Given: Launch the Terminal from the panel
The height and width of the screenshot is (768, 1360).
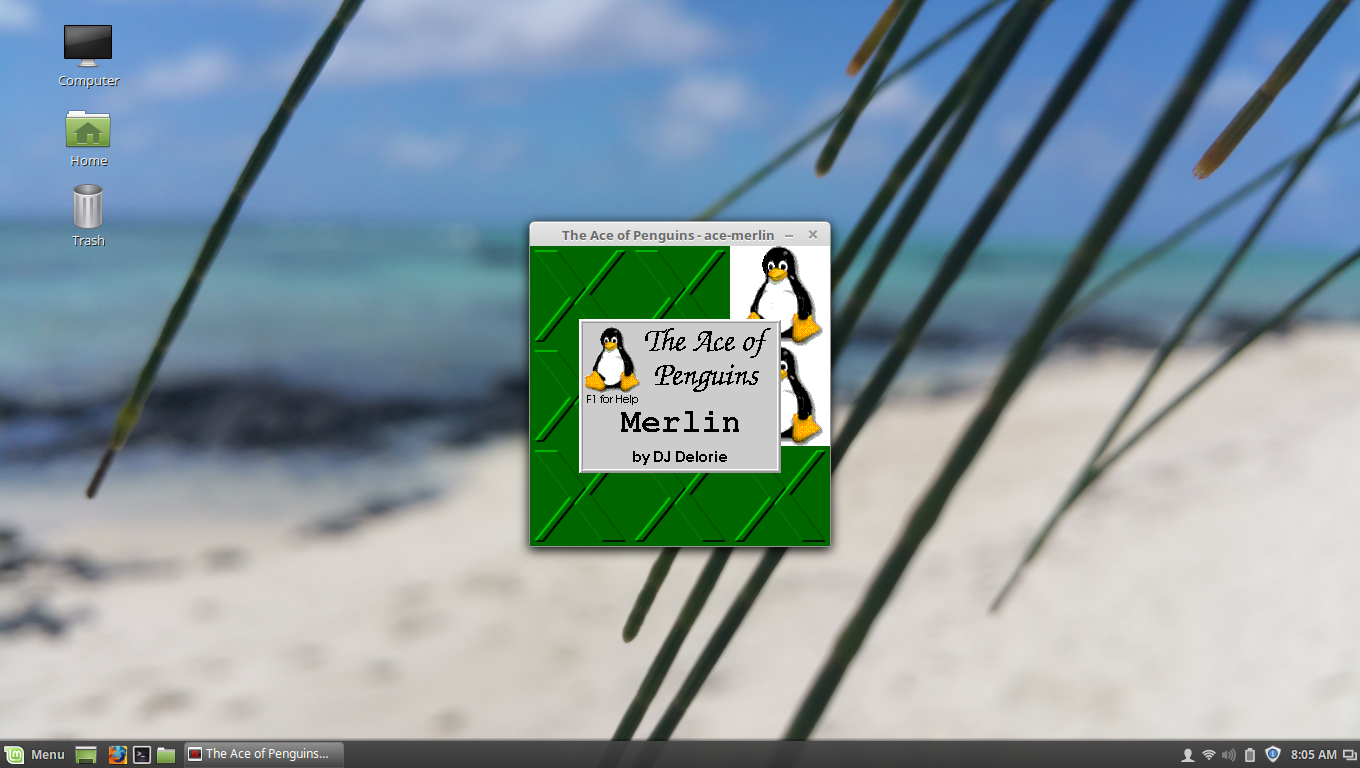Looking at the screenshot, I should 142,754.
